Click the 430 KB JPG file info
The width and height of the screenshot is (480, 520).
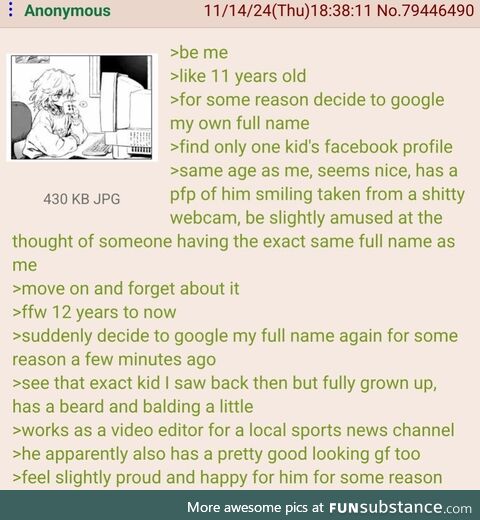82,199
